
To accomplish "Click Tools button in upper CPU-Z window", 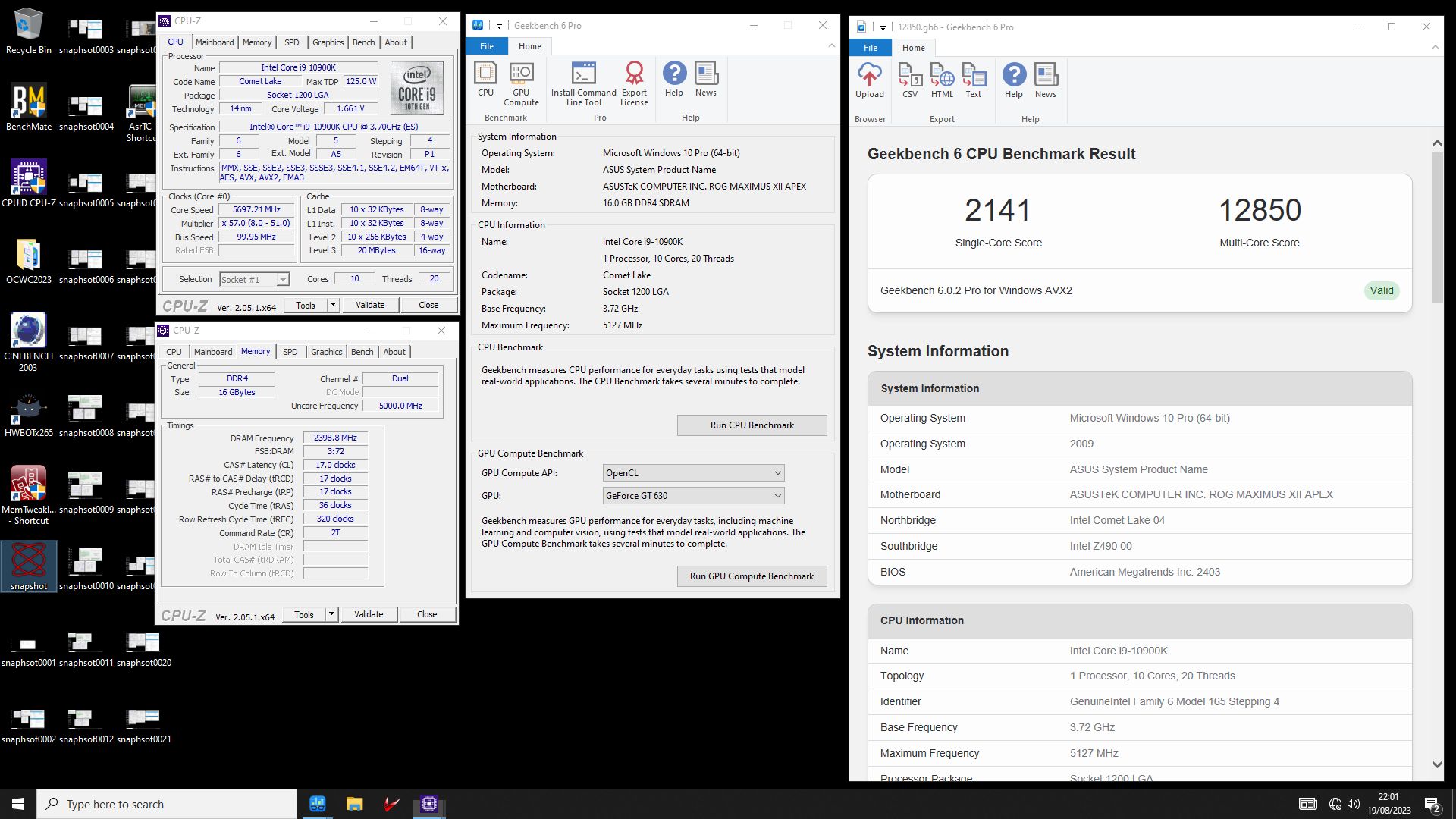I will click(x=306, y=305).
